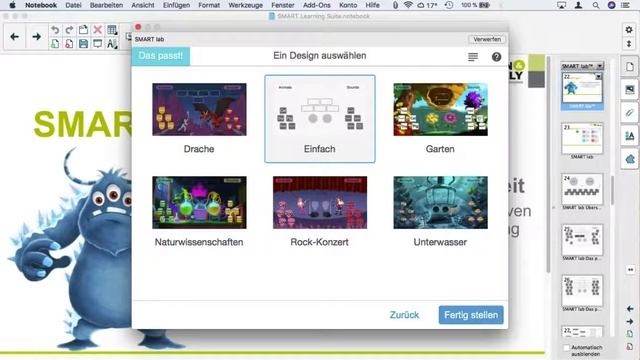The width and height of the screenshot is (640, 360).
Task: Click the delete page icon with red mark
Action: pos(69,44)
